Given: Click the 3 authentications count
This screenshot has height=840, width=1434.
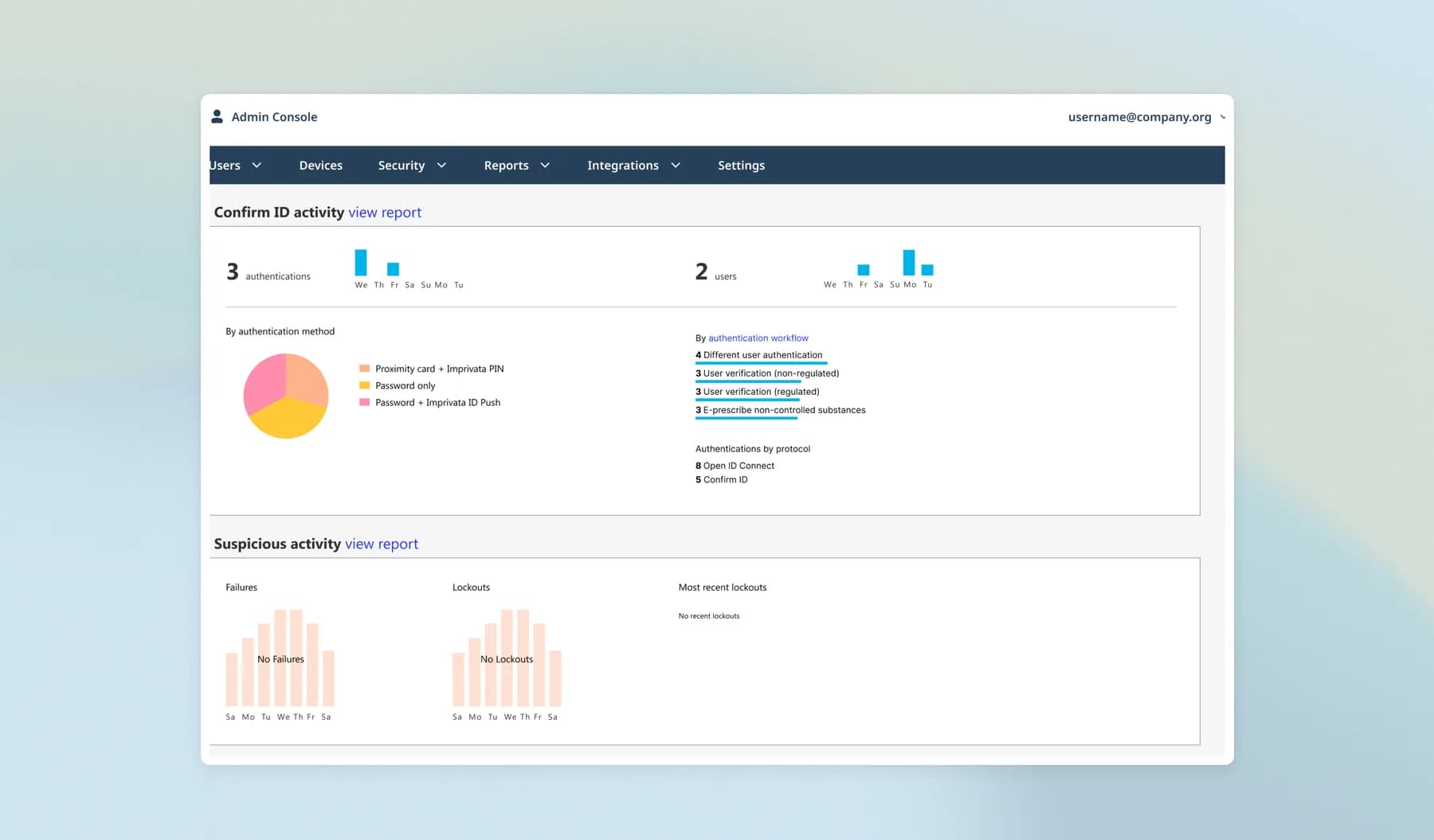Looking at the screenshot, I should coord(268,272).
